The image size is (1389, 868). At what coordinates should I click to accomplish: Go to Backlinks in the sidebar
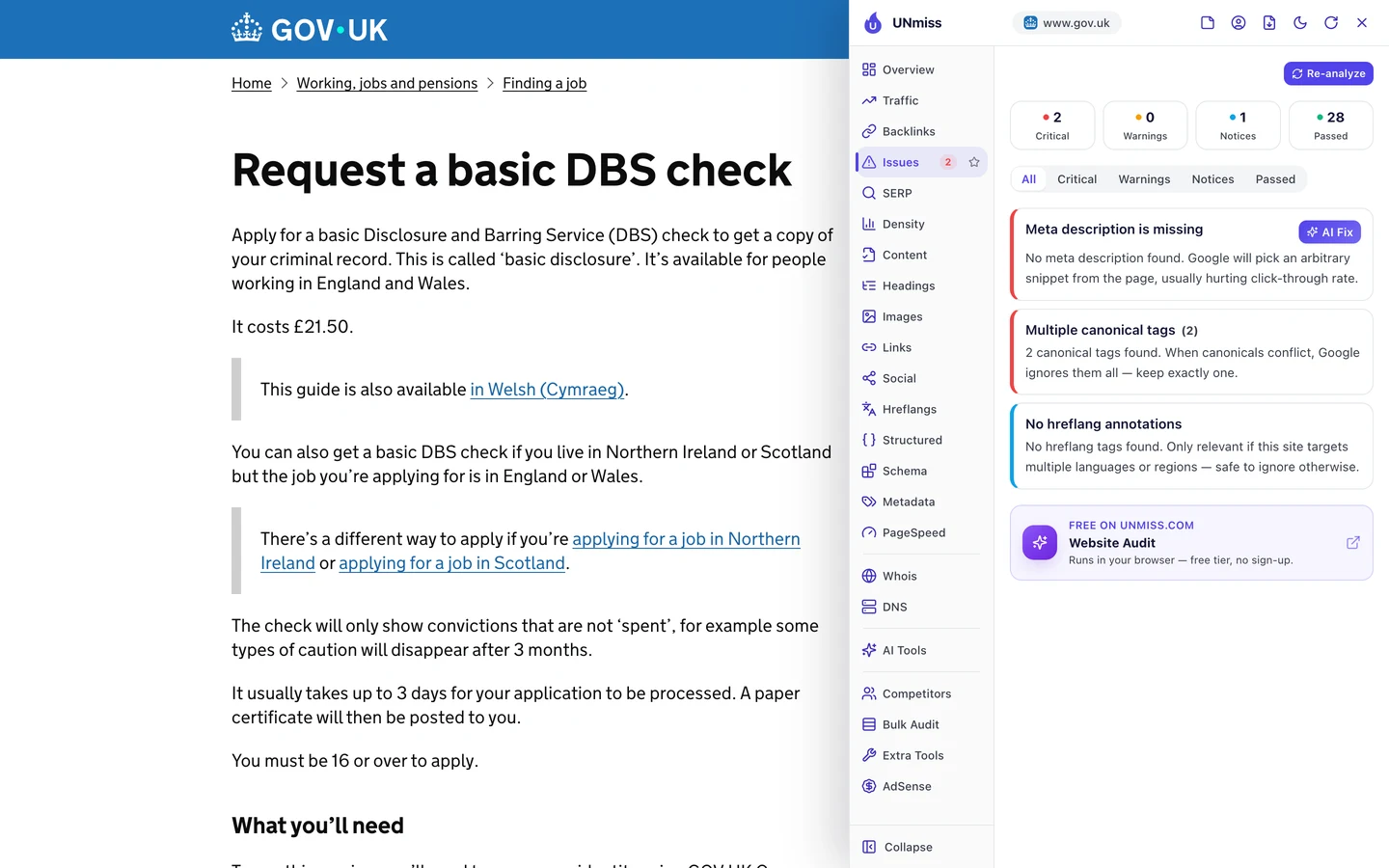[921, 131]
